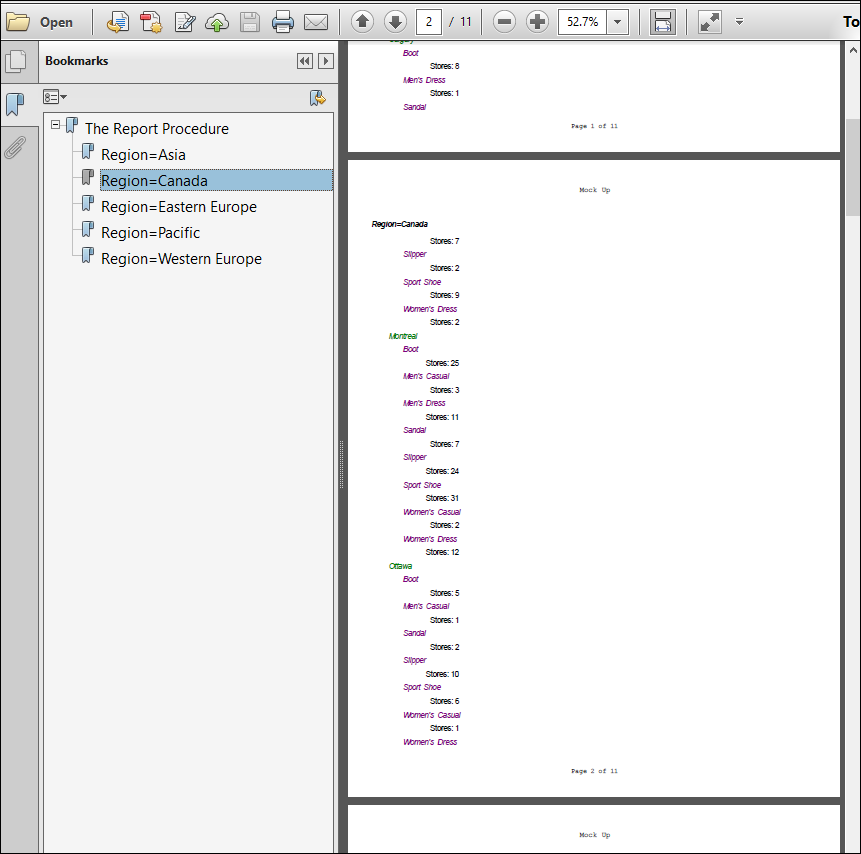The image size is (861, 854).
Task: Go to the next page arrow
Action: pyautogui.click(x=394, y=21)
